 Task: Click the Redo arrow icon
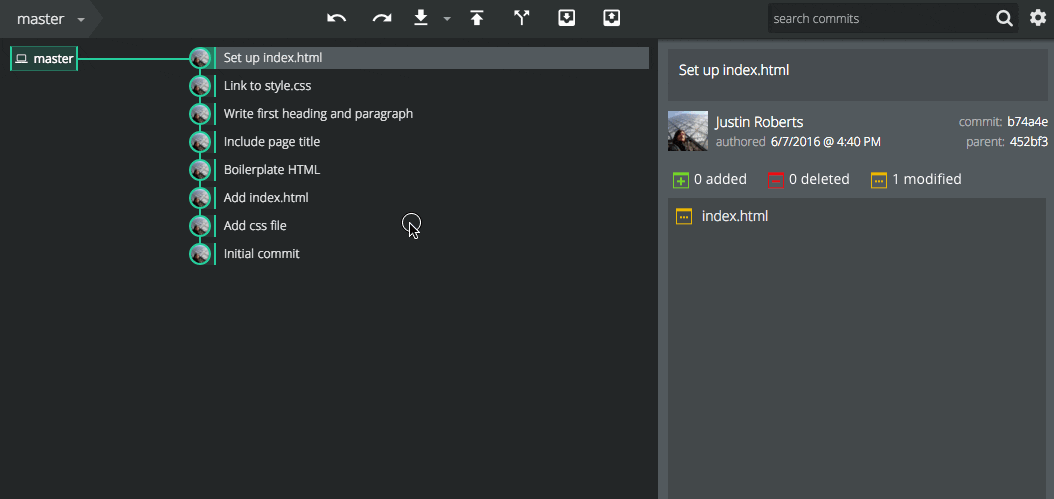382,18
